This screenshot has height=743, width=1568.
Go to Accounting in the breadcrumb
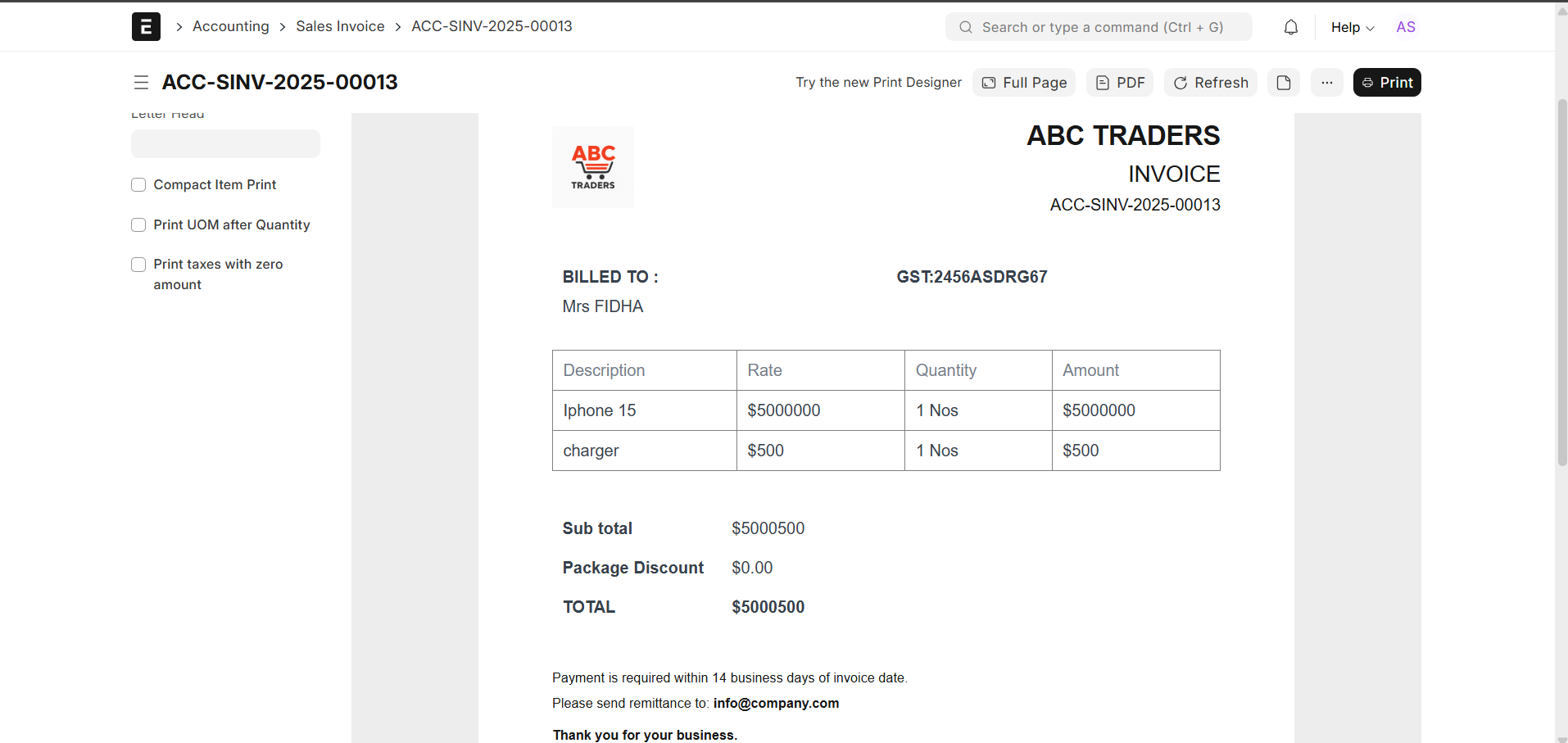pyautogui.click(x=230, y=26)
